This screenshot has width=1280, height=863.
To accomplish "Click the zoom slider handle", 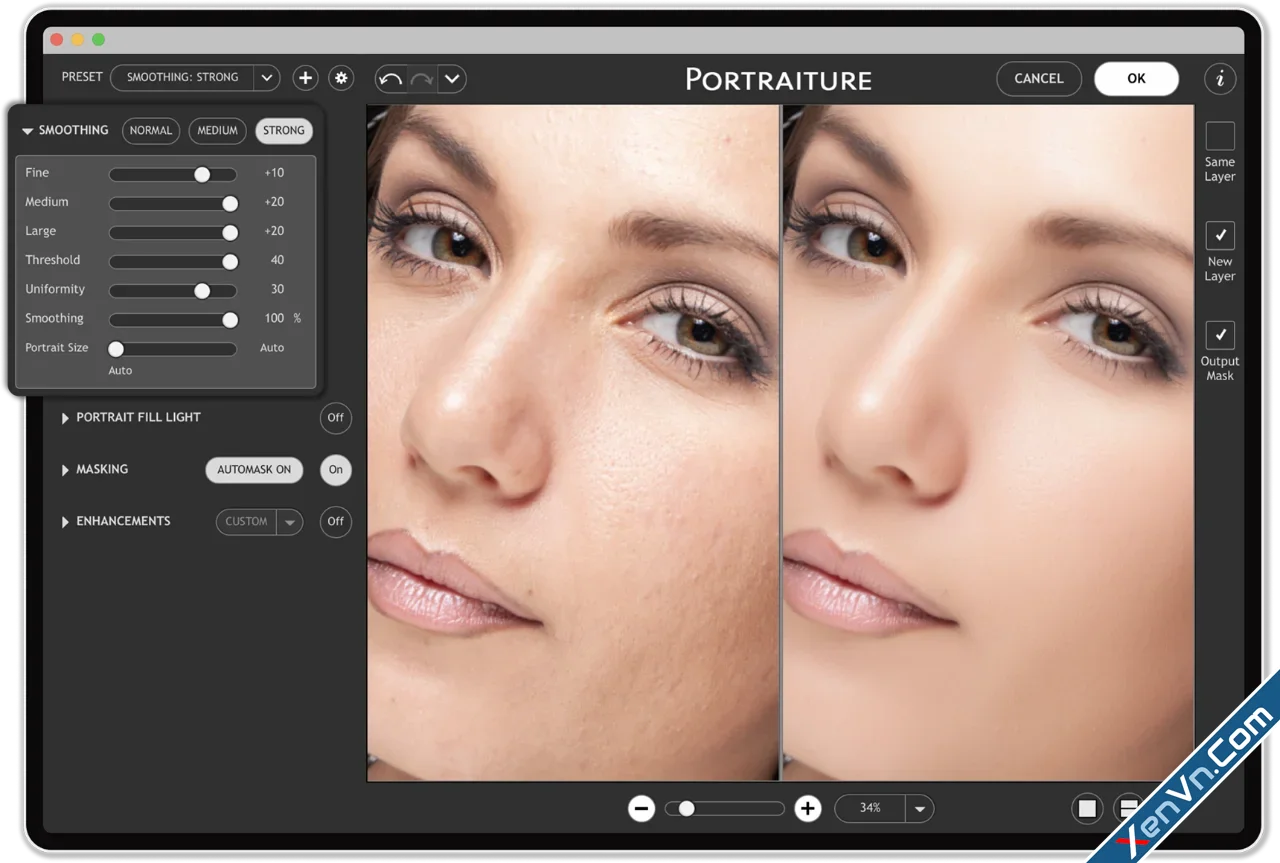I will (686, 808).
